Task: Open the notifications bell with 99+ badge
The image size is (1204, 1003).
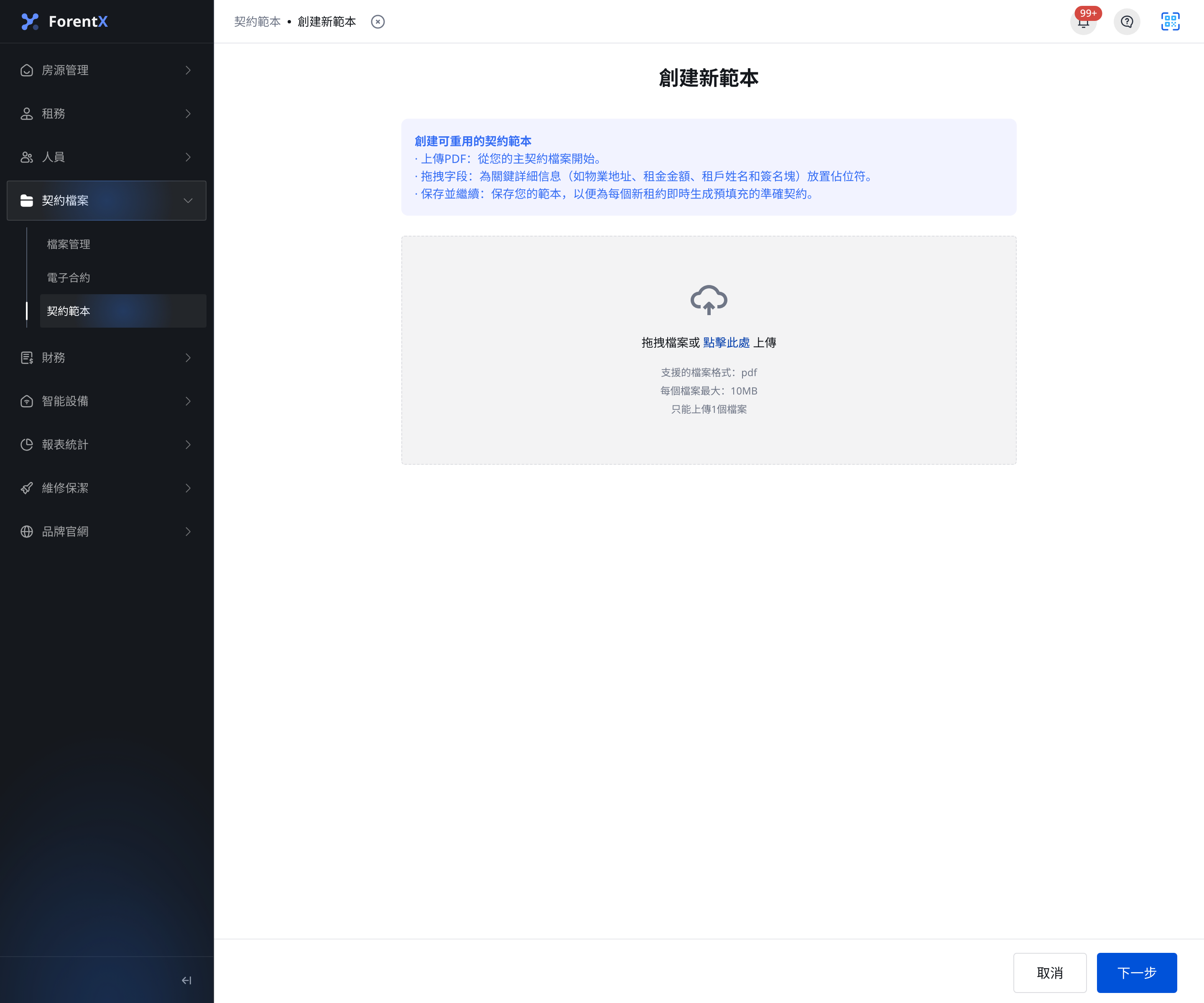Action: [x=1083, y=22]
